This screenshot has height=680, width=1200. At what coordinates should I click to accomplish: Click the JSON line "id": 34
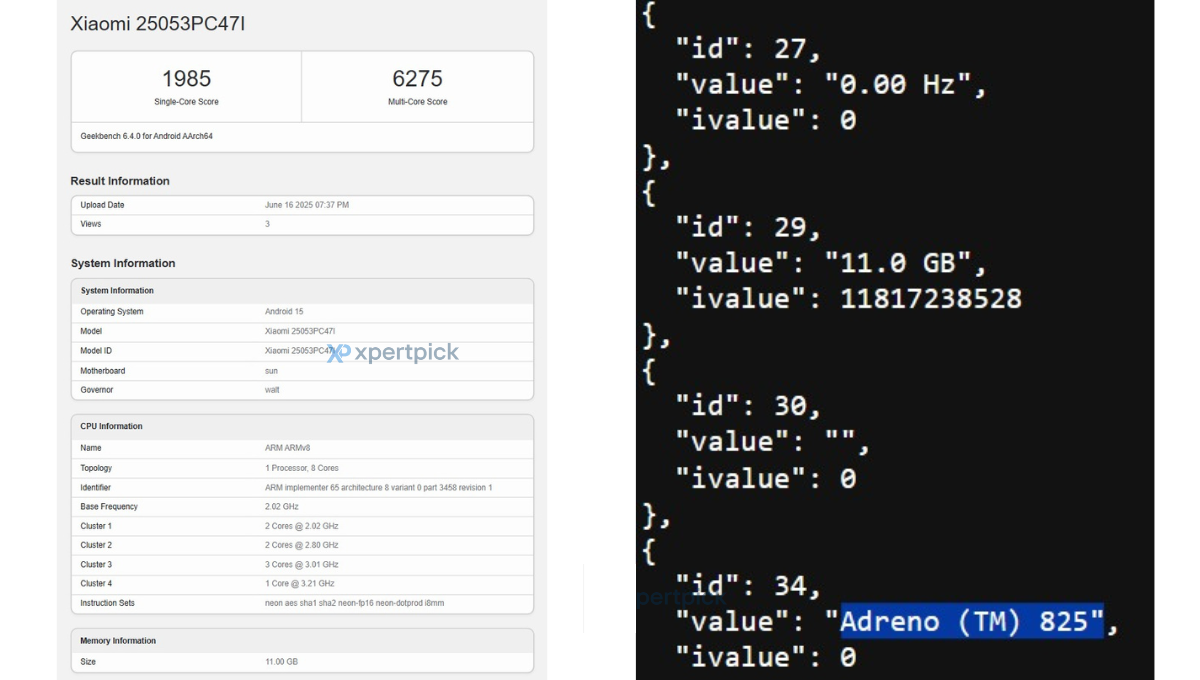click(x=748, y=586)
